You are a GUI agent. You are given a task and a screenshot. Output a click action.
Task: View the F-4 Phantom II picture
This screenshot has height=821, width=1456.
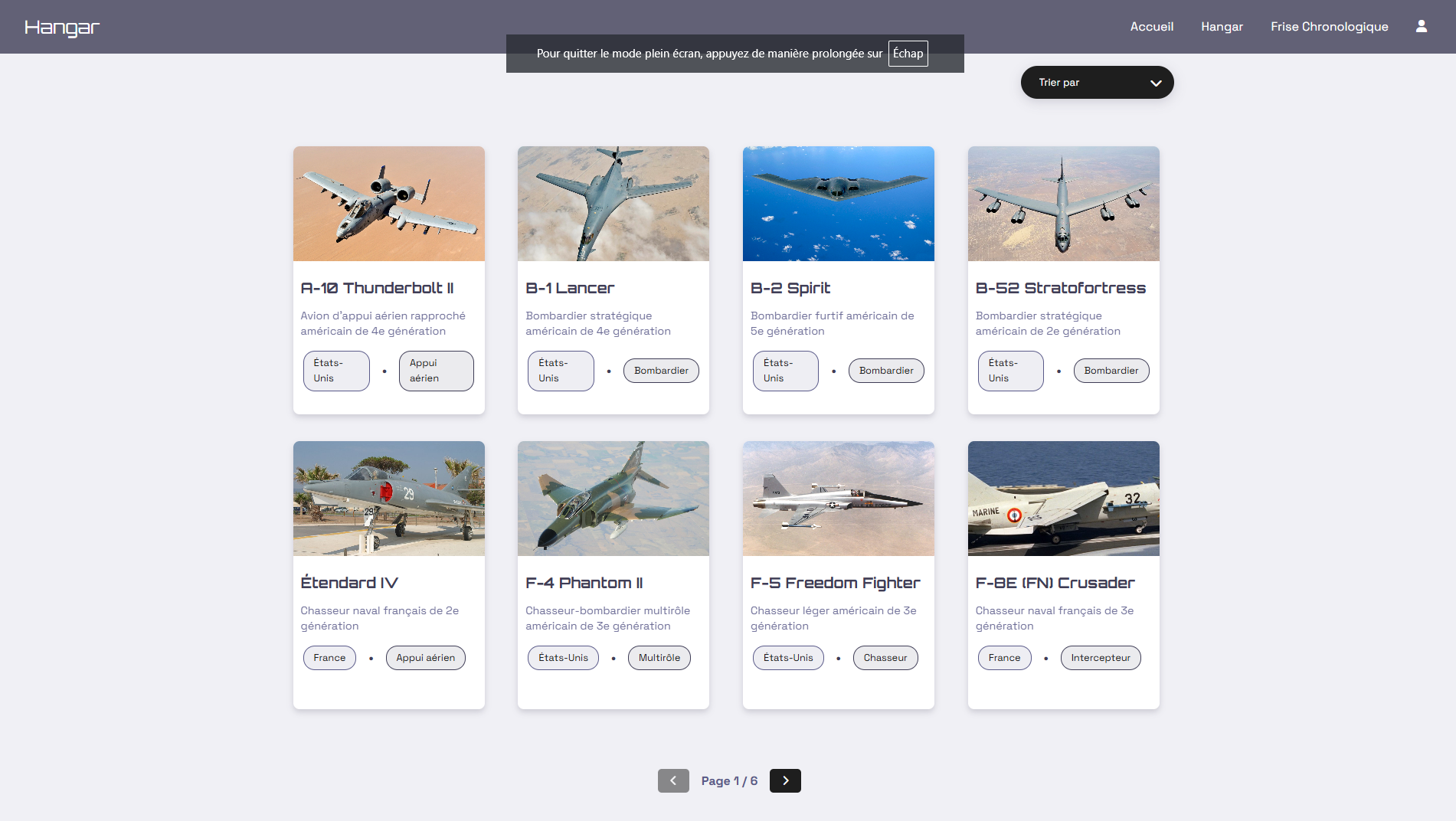tap(613, 499)
